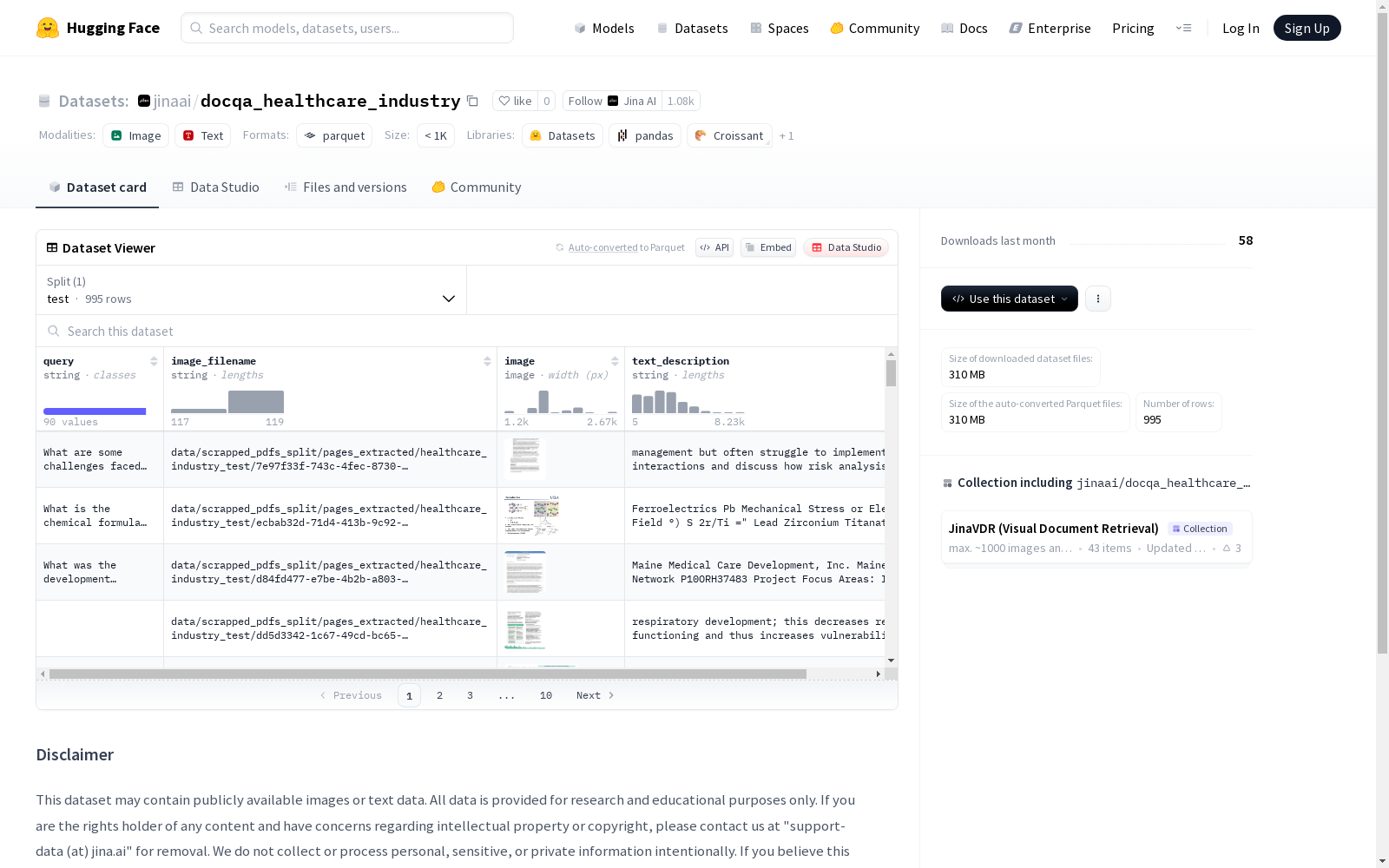Expand the Use this dataset dropdown
Image resolution: width=1389 pixels, height=868 pixels.
1010,299
